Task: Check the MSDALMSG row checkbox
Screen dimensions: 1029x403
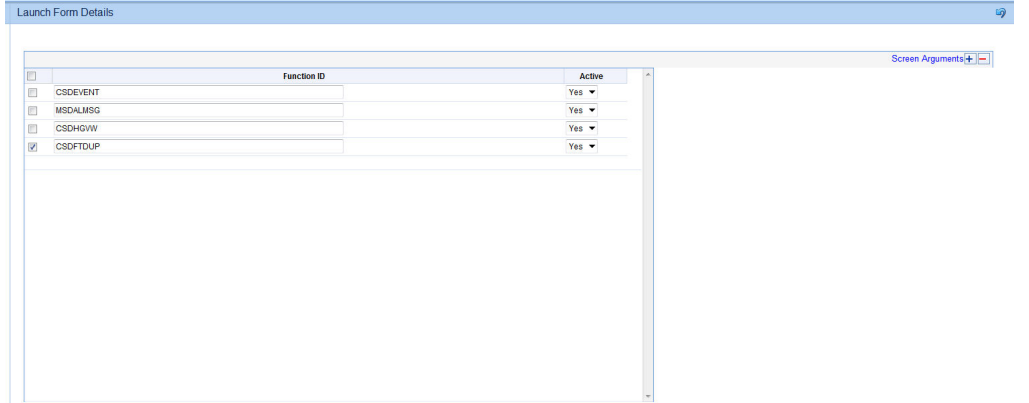Action: (32, 110)
